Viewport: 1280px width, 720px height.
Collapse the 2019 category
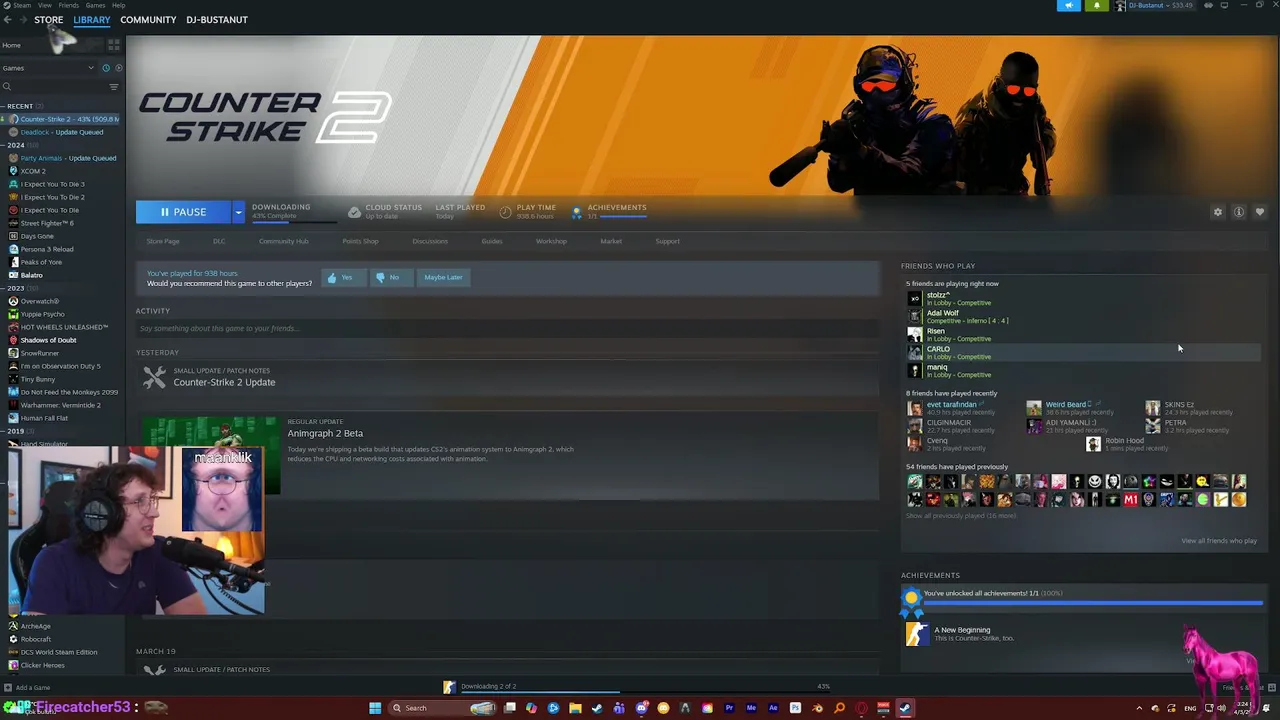click(x=15, y=431)
